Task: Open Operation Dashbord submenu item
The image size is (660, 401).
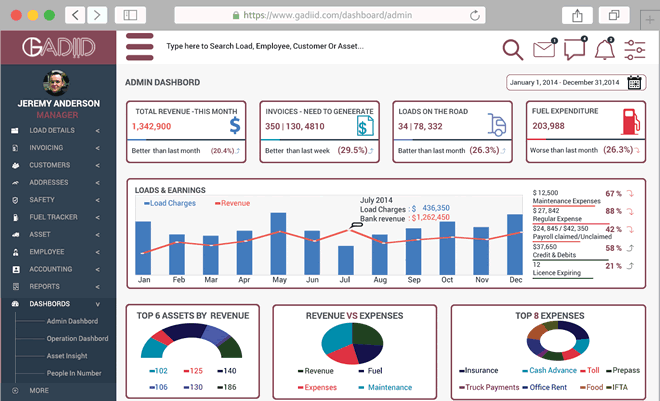Action: point(77,338)
